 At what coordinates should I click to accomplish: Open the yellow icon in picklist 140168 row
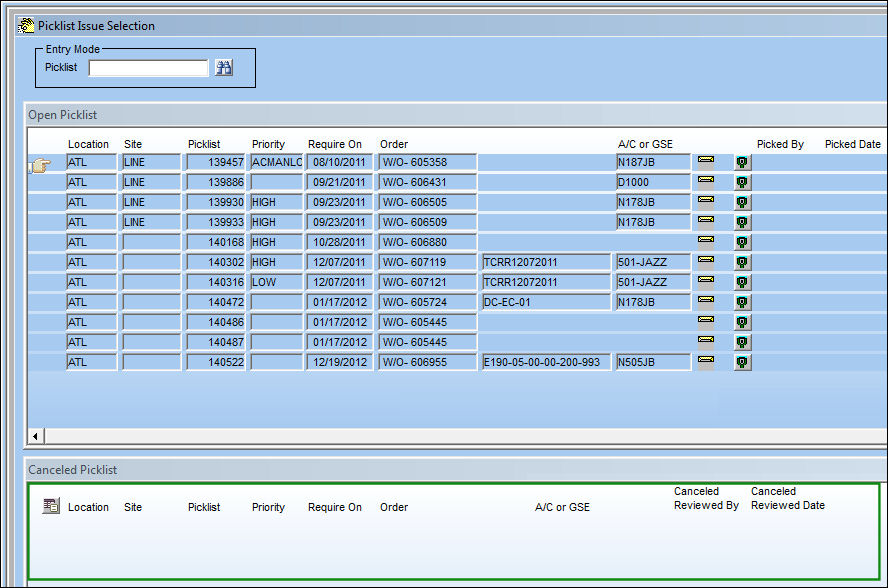click(x=706, y=240)
